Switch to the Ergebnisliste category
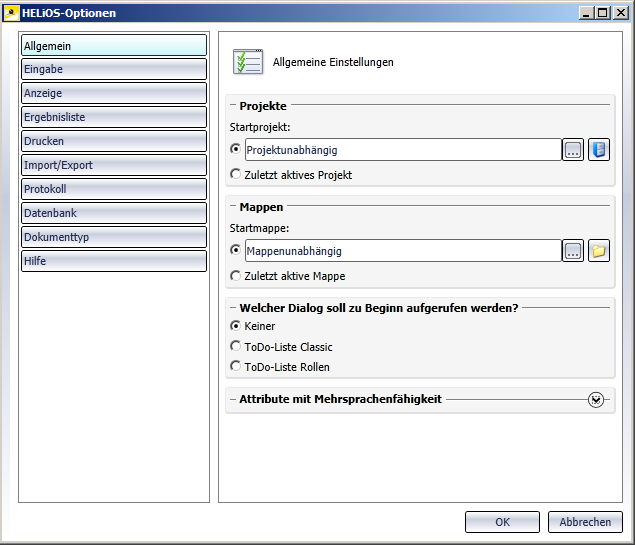This screenshot has width=635, height=545. [114, 117]
